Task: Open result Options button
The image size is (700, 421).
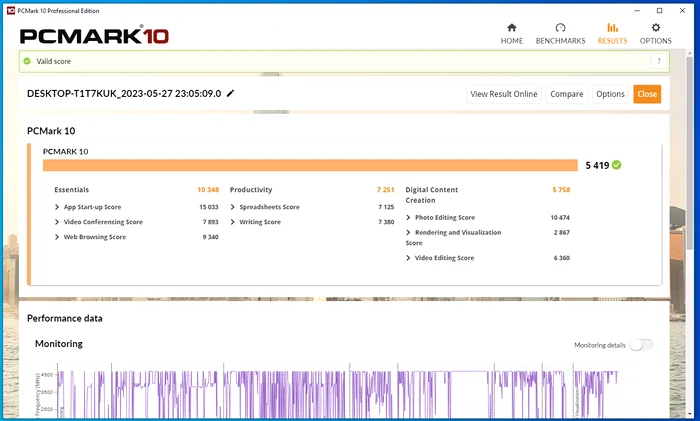Action: [x=610, y=94]
